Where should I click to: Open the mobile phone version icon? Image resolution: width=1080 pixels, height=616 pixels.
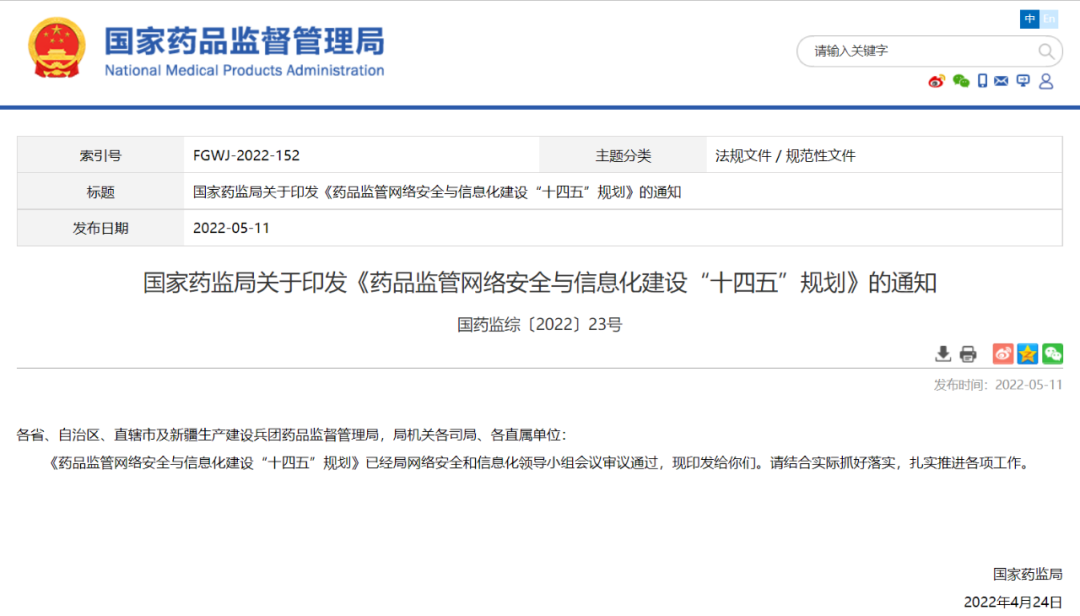point(982,81)
